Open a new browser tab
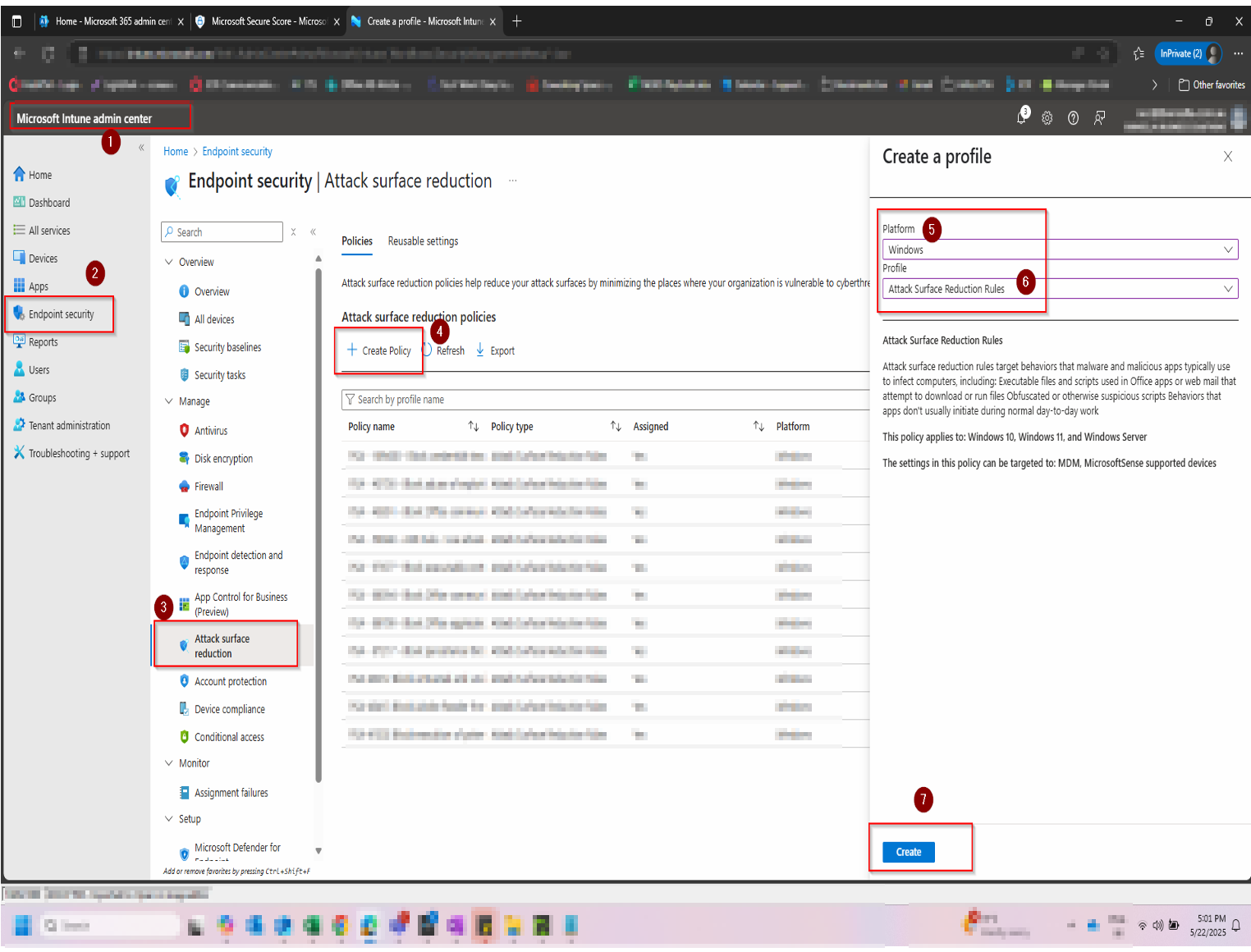Viewport: 1251px width, 952px height. click(x=516, y=21)
